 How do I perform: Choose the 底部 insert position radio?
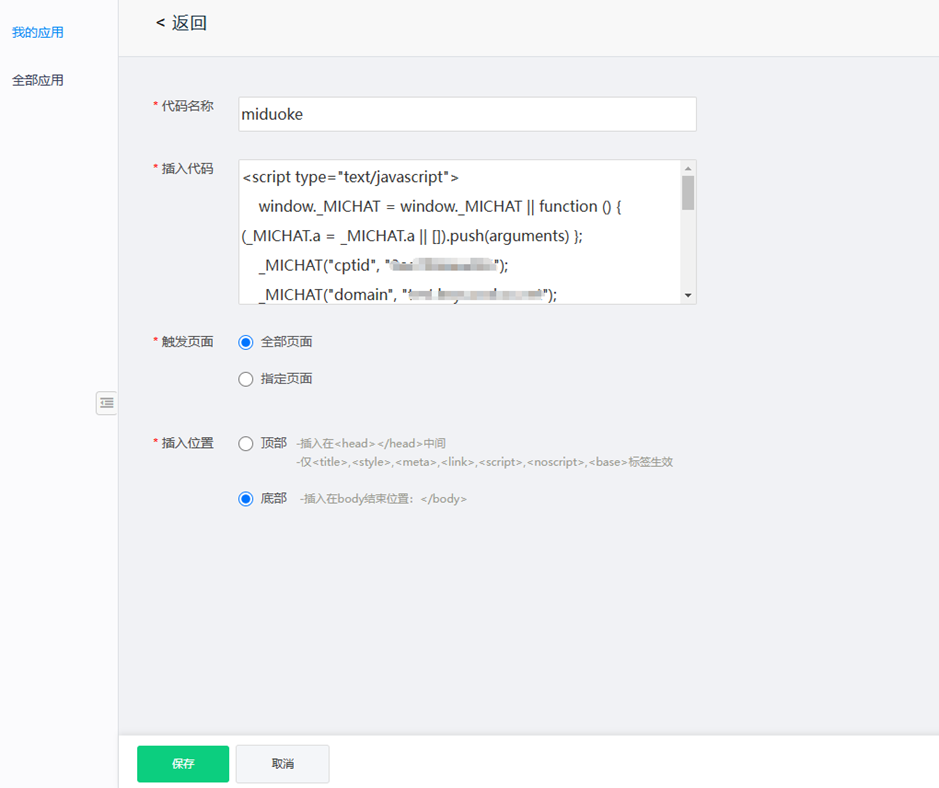246,499
